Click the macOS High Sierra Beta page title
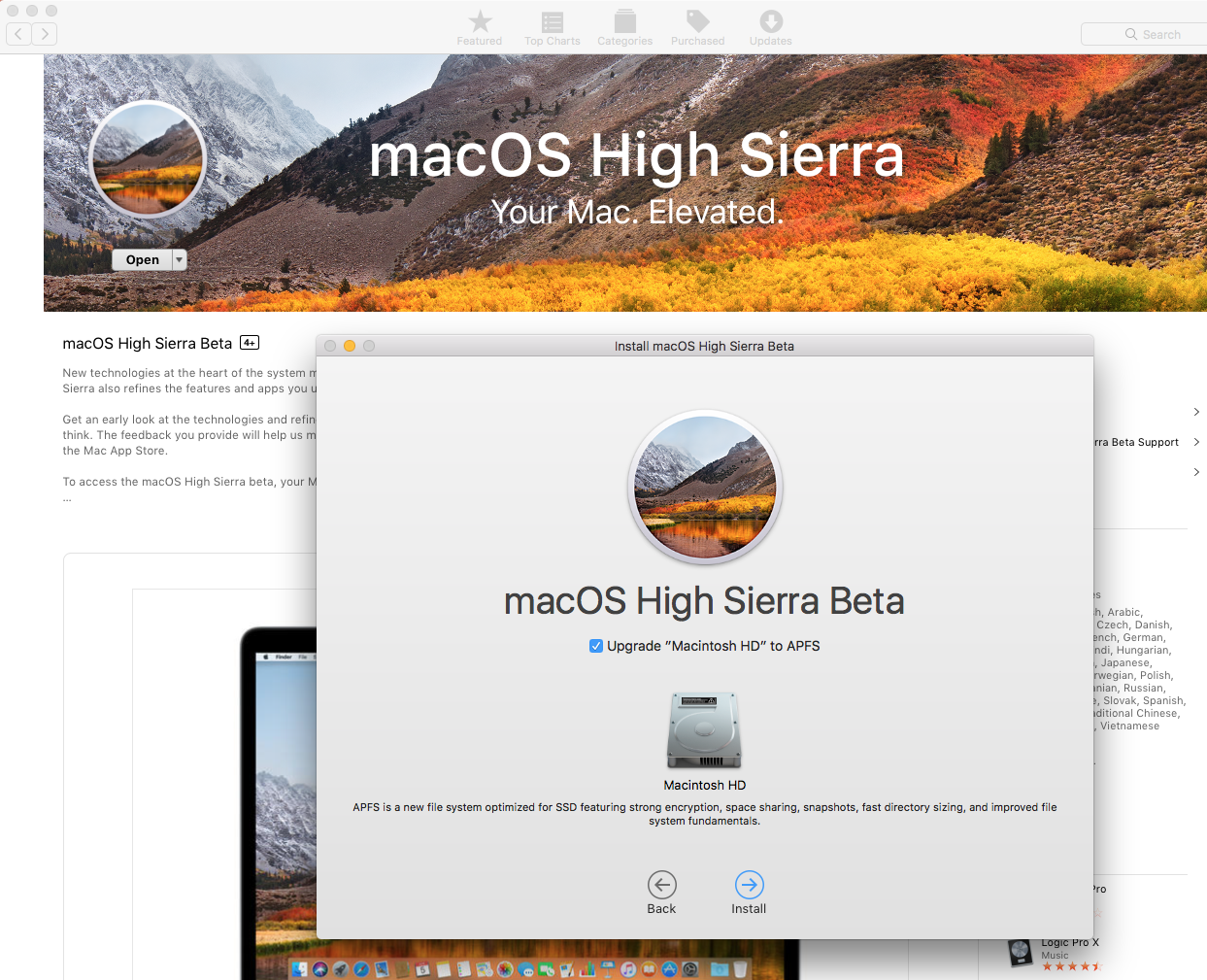This screenshot has width=1207, height=980. [x=148, y=343]
